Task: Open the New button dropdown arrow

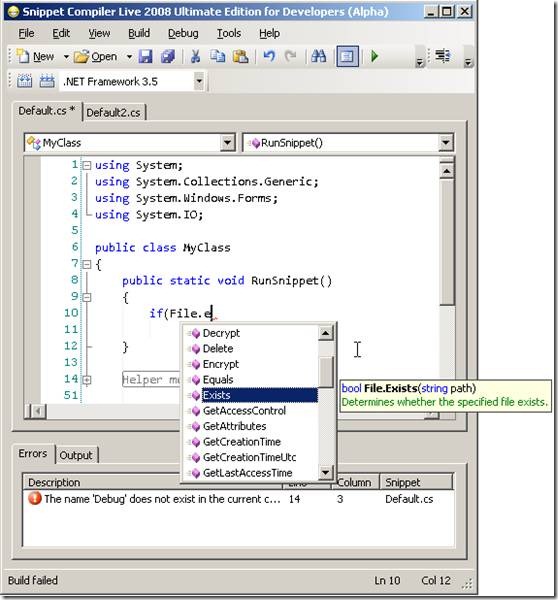Action: coord(66,57)
